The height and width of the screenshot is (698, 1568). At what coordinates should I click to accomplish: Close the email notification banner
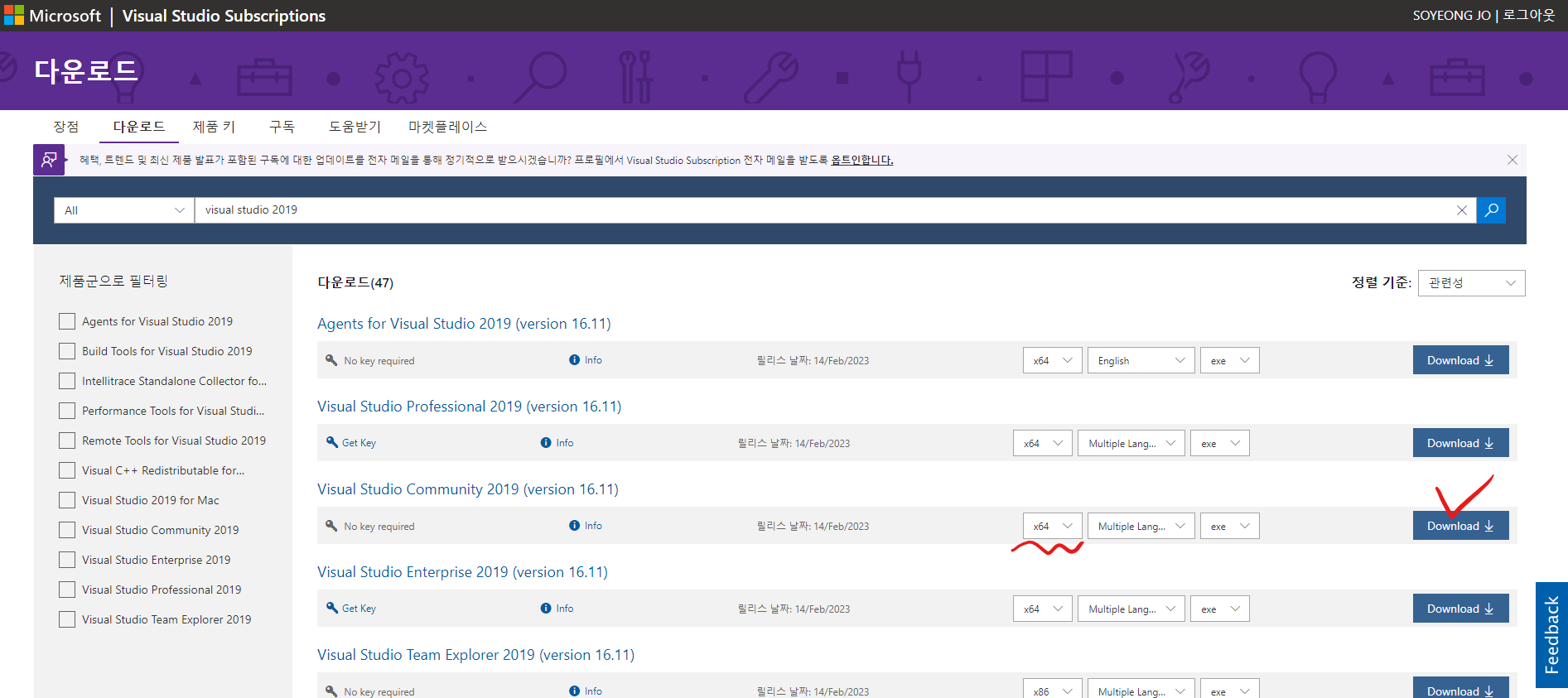point(1513,160)
